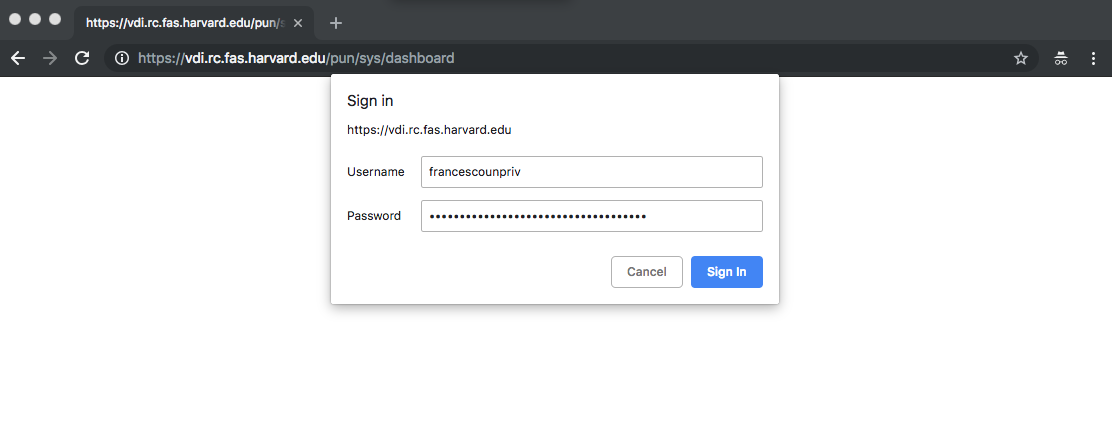
Task: Reload the current page
Action: (82, 58)
